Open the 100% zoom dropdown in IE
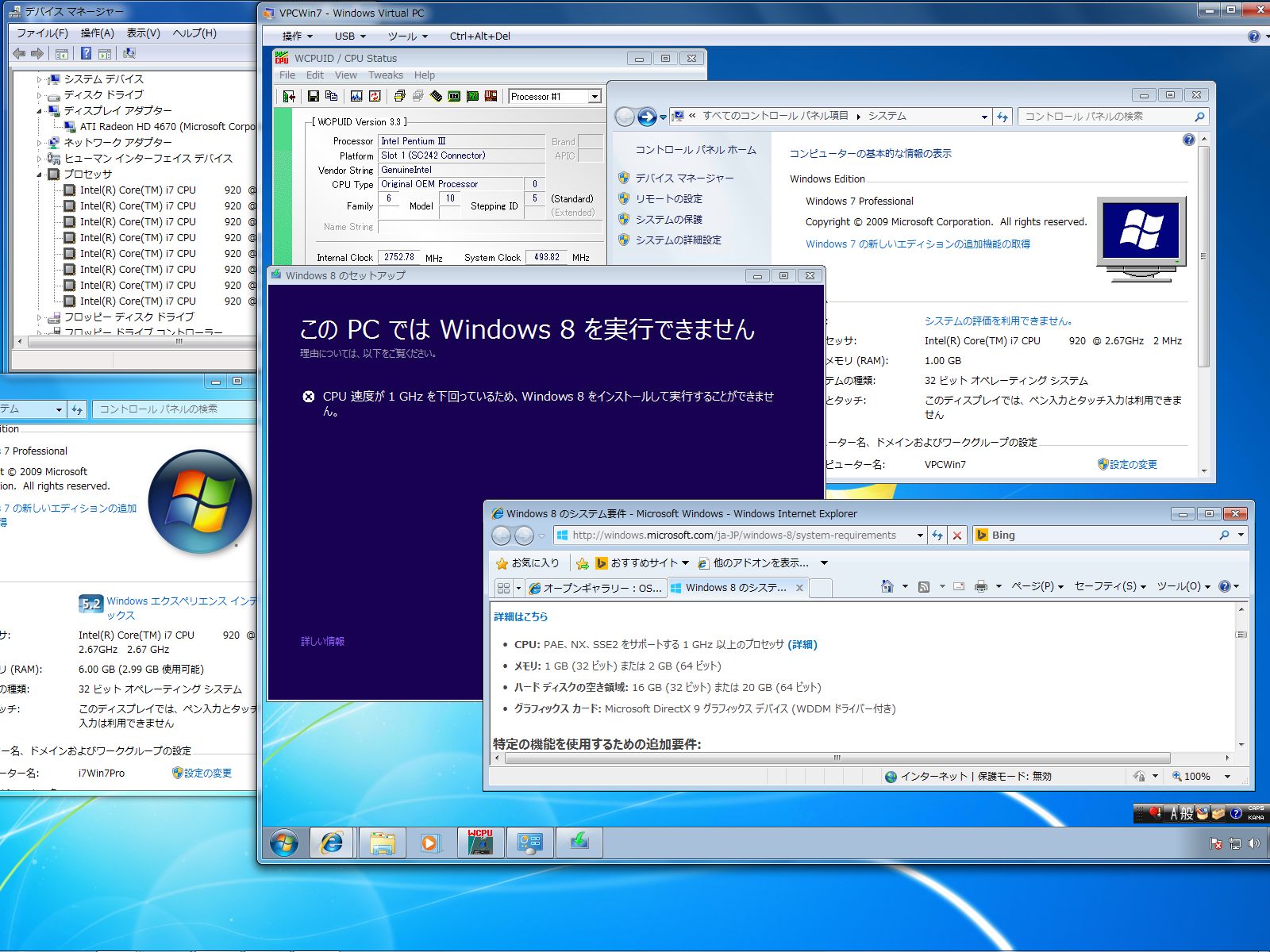 click(x=1227, y=777)
